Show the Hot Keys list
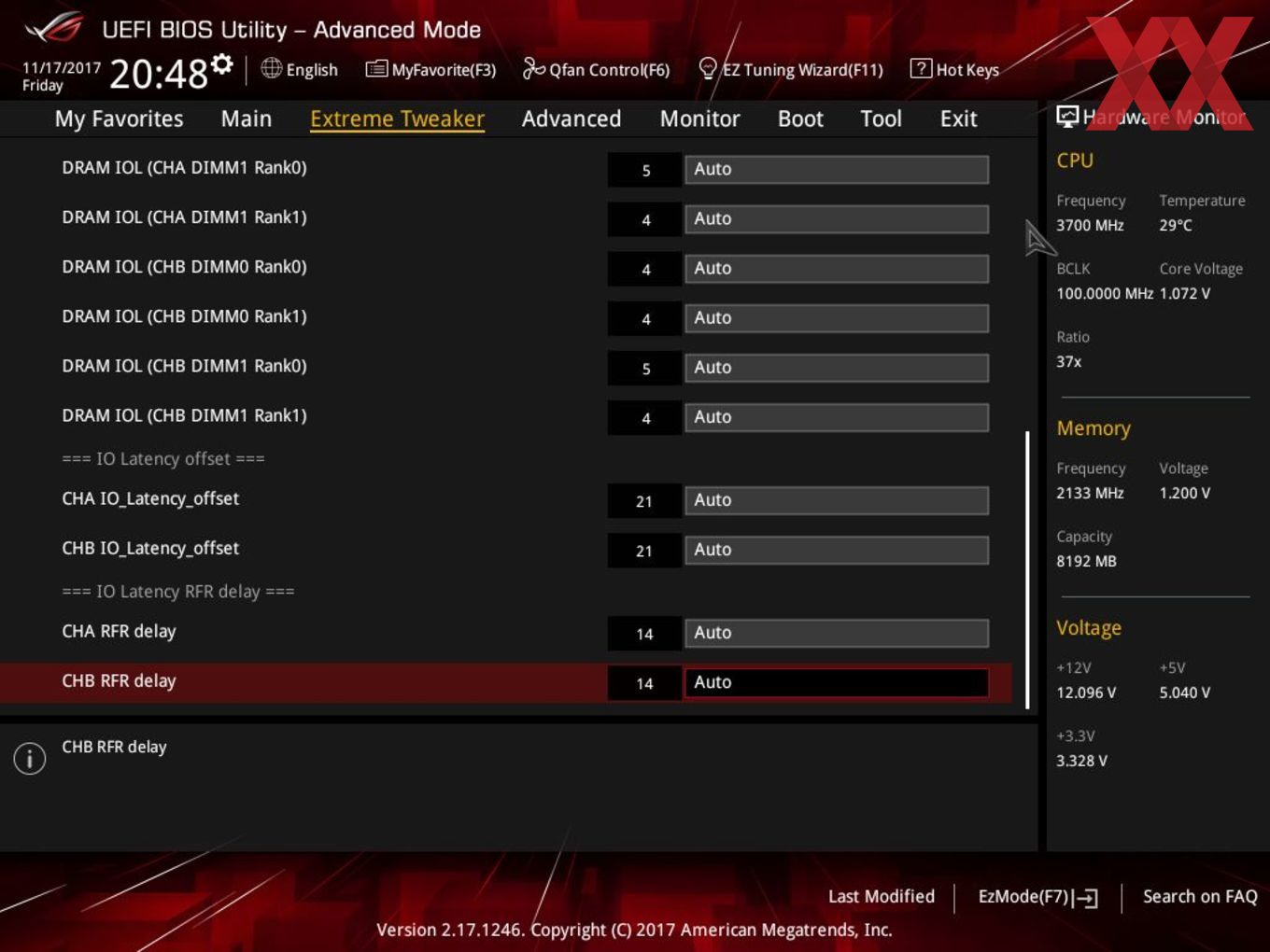 pos(967,70)
